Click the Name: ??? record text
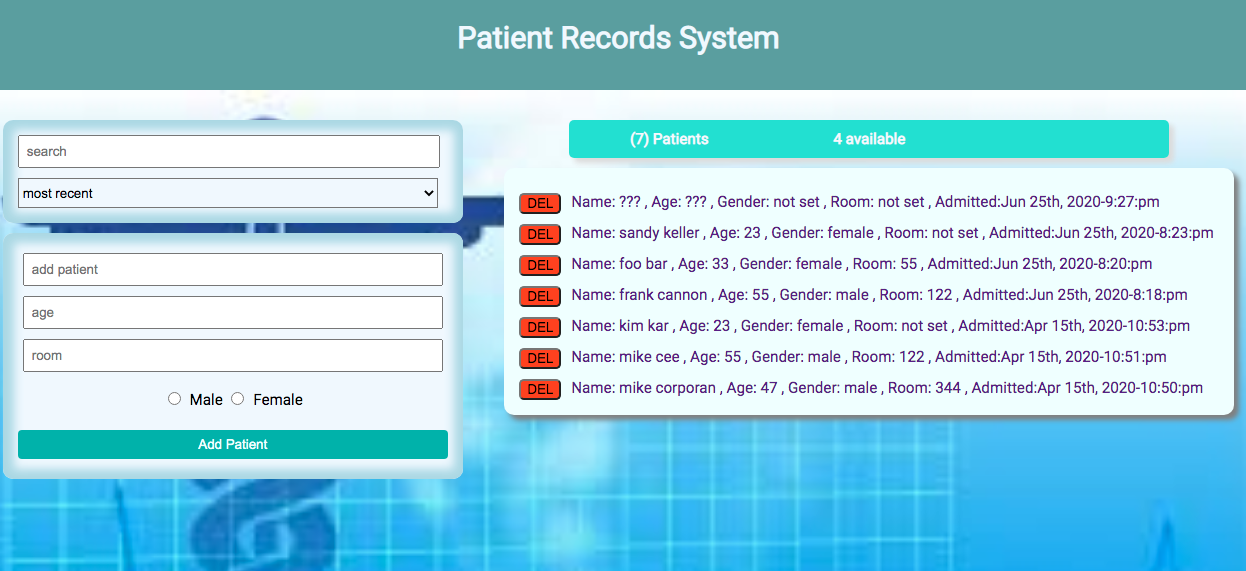This screenshot has height=571, width=1246. coord(865,202)
